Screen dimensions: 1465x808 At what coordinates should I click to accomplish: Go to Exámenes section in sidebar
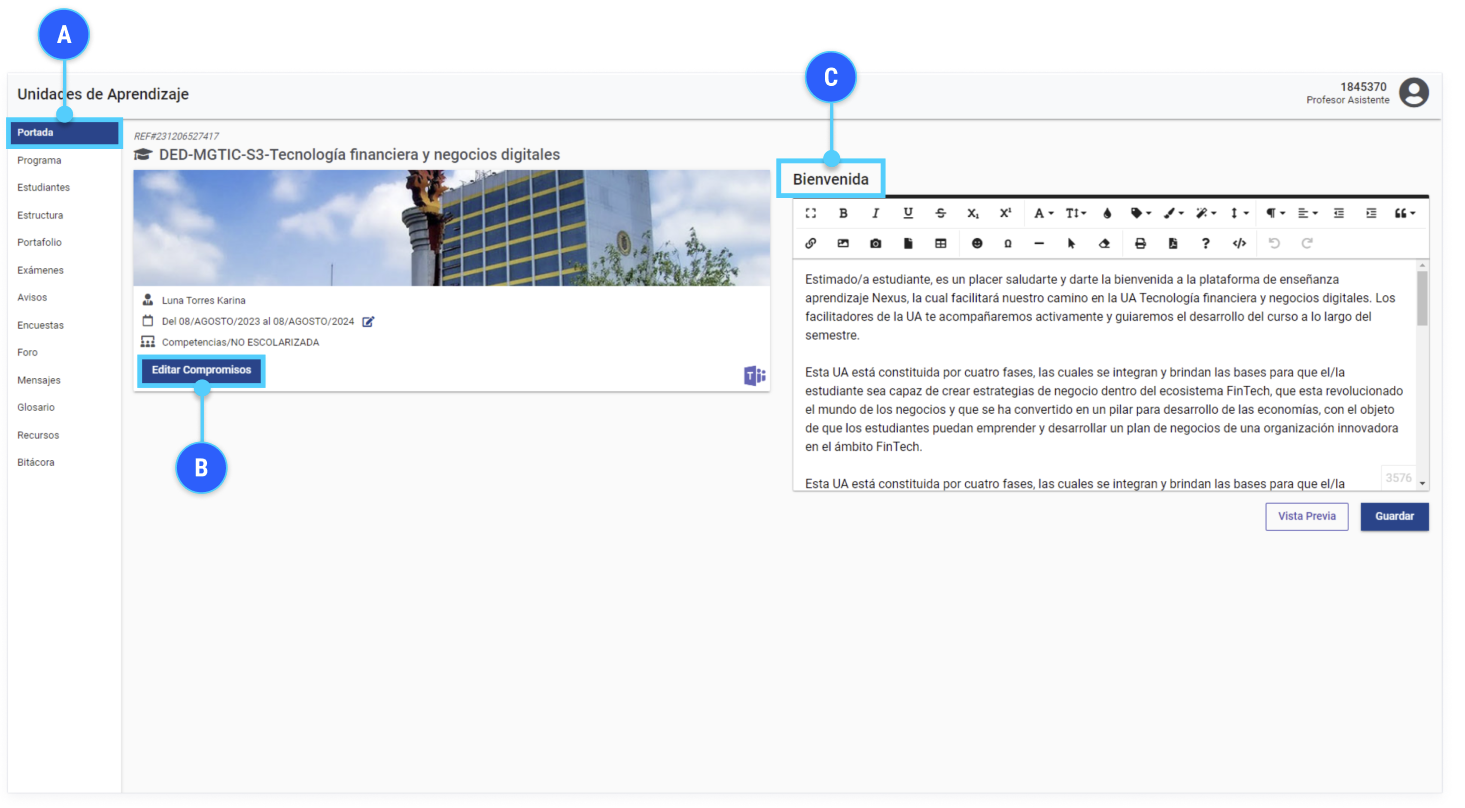click(40, 270)
